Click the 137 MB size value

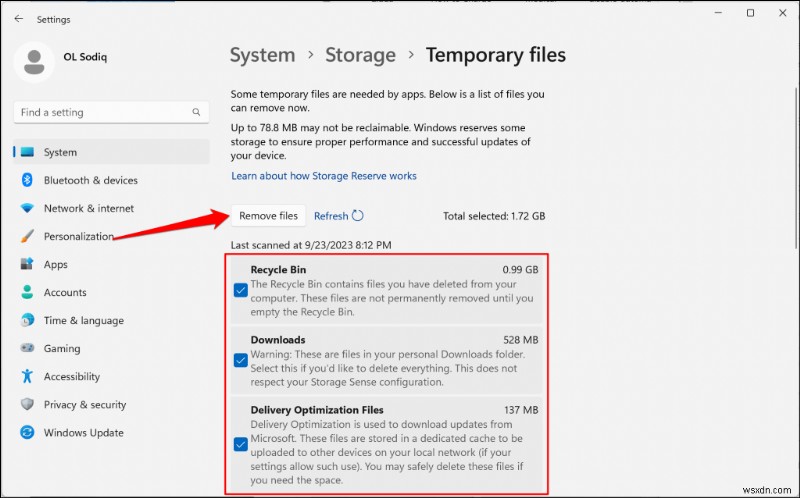pyautogui.click(x=521, y=410)
